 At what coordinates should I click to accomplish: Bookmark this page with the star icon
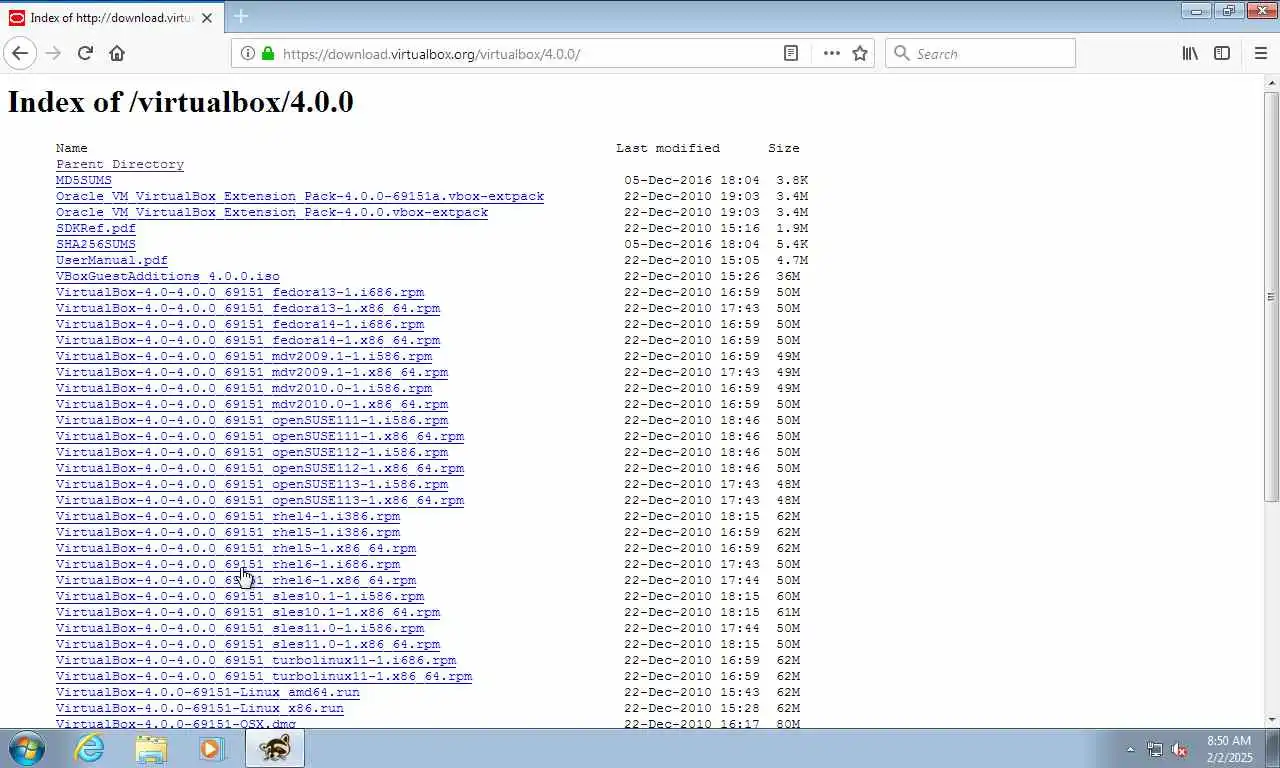point(860,53)
